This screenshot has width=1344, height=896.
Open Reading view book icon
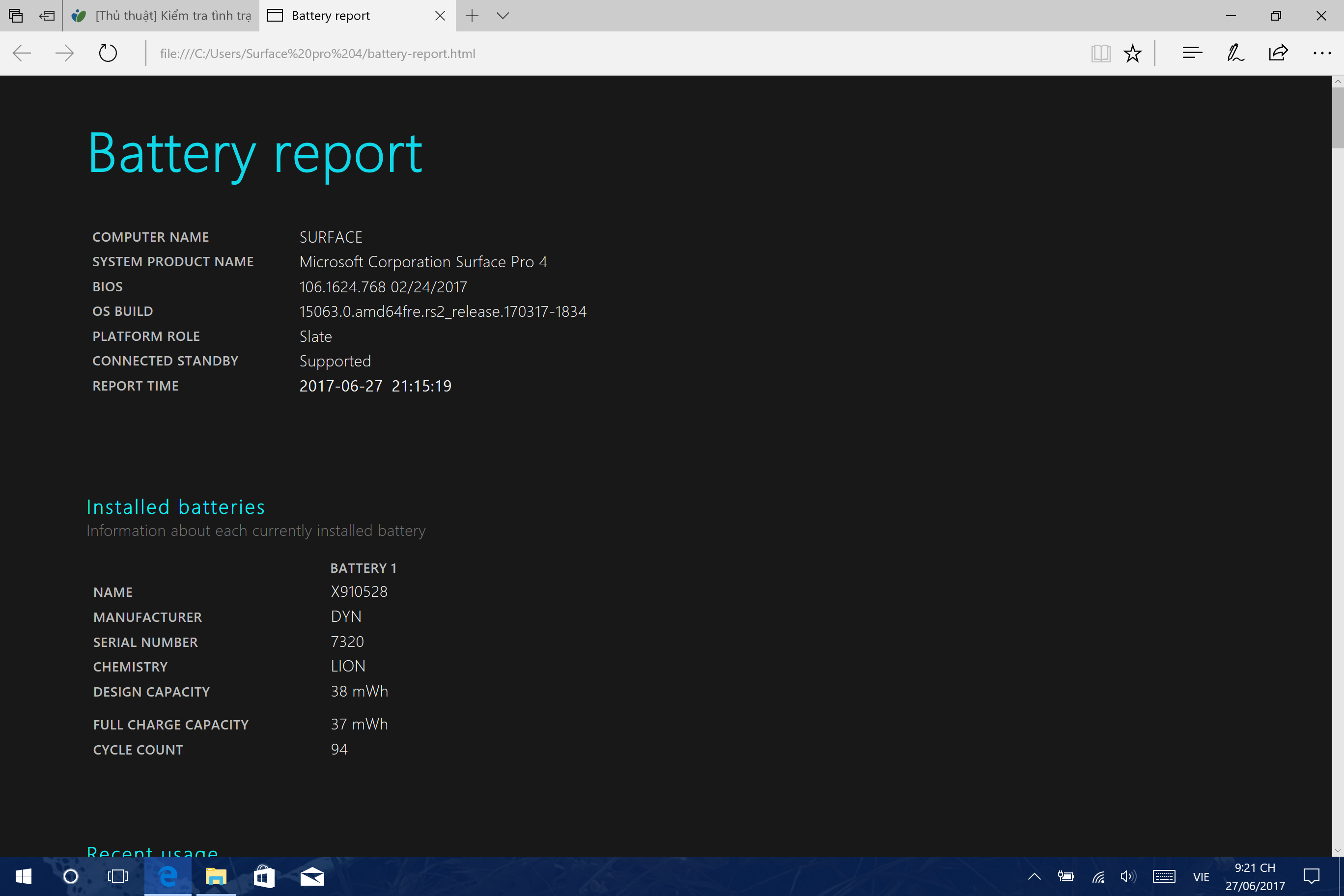(1100, 53)
